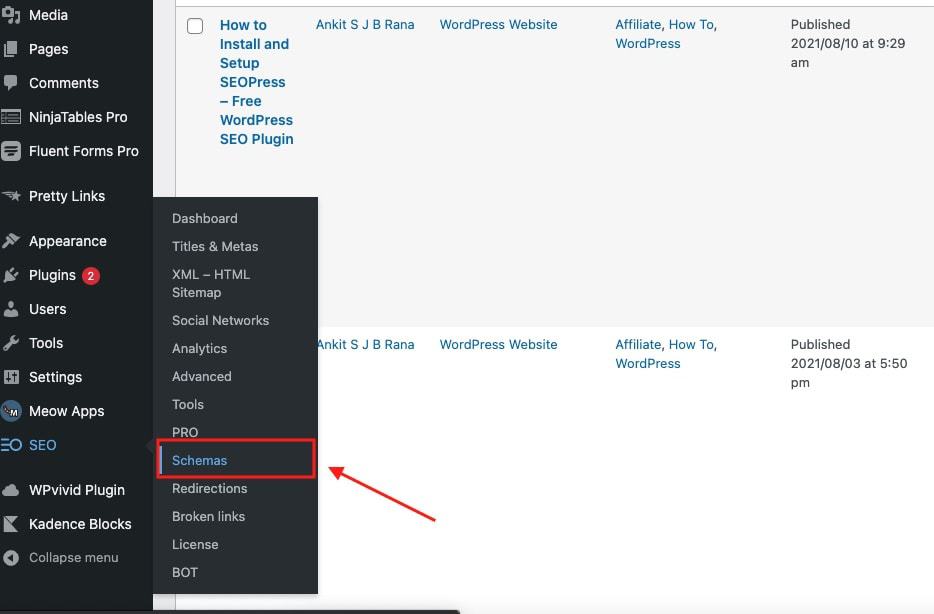Tick the checkbox for SEOPress post row
Screen dimensions: 934x614
click(195, 26)
